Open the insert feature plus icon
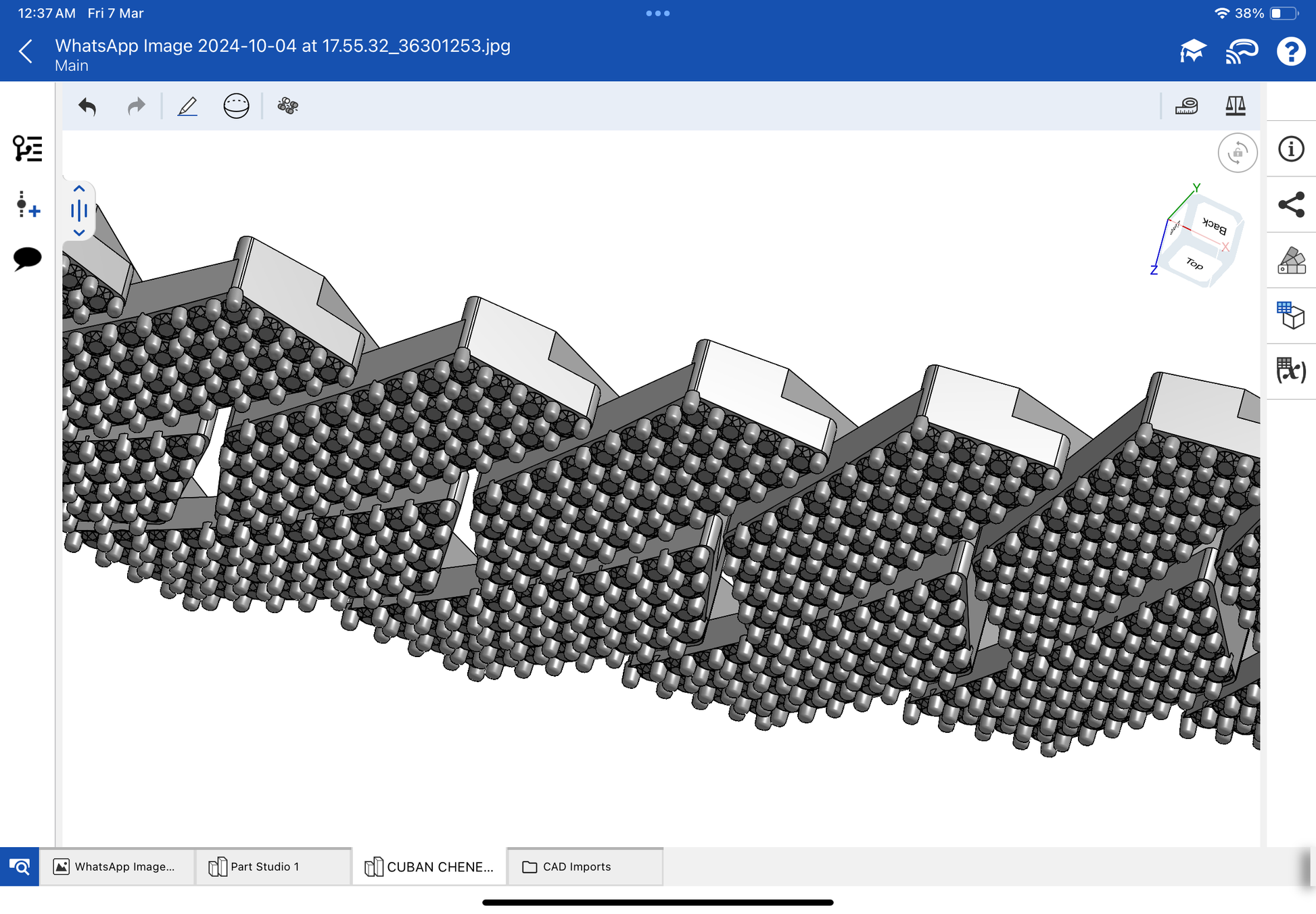The image size is (1316, 914). (27, 204)
